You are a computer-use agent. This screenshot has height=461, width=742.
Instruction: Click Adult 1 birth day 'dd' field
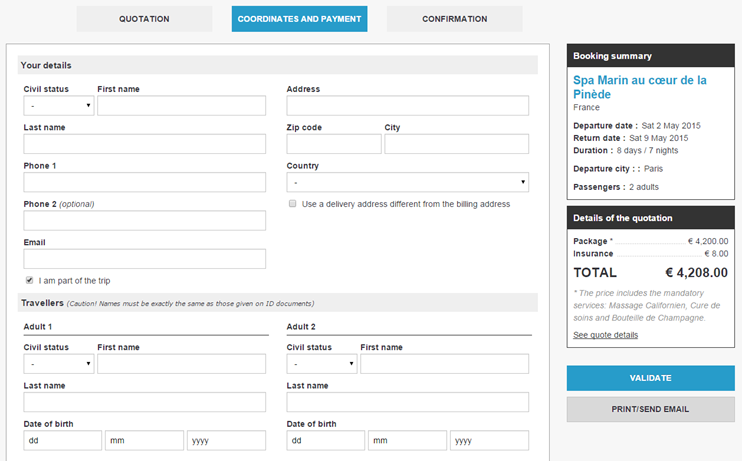tap(63, 441)
